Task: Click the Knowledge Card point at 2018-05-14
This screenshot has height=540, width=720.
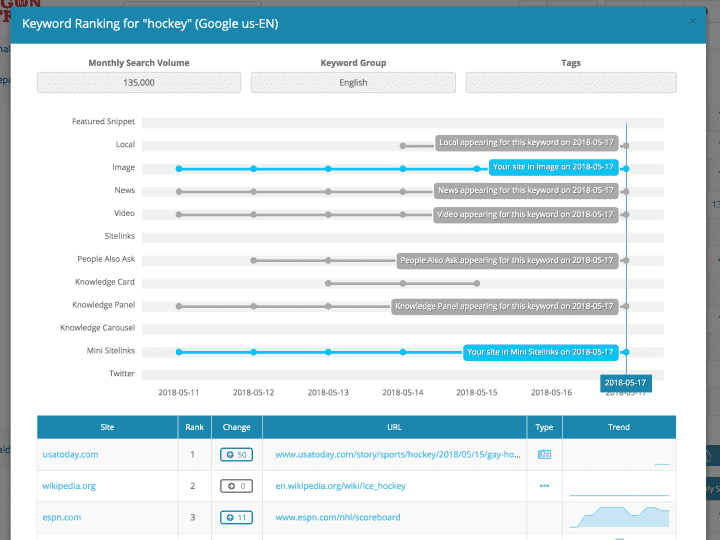Action: [403, 283]
